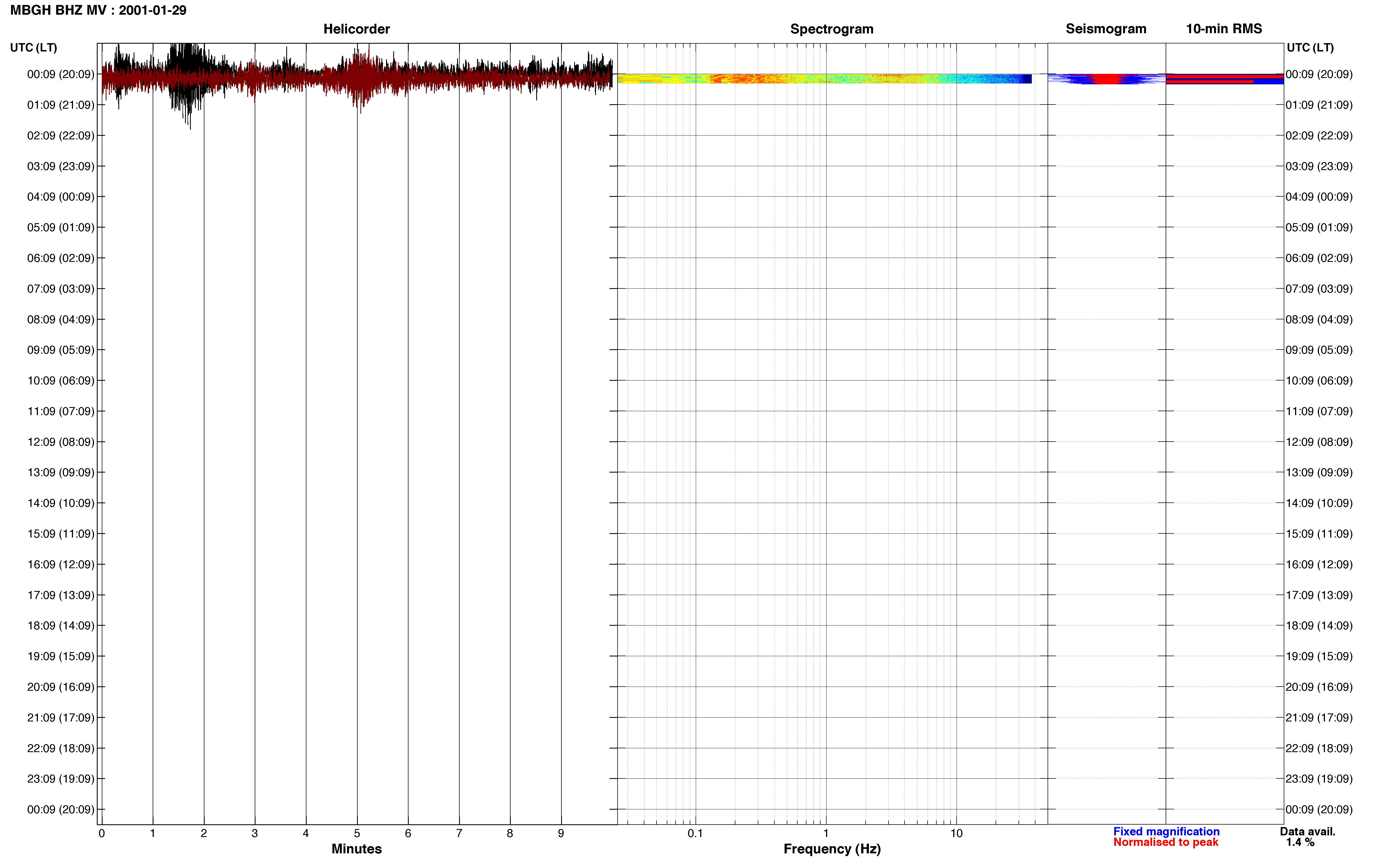Screen dimensions: 1388x868
Task: Click '04:09 (00:09)' on the helicorder time axis
Action: pyautogui.click(x=60, y=197)
